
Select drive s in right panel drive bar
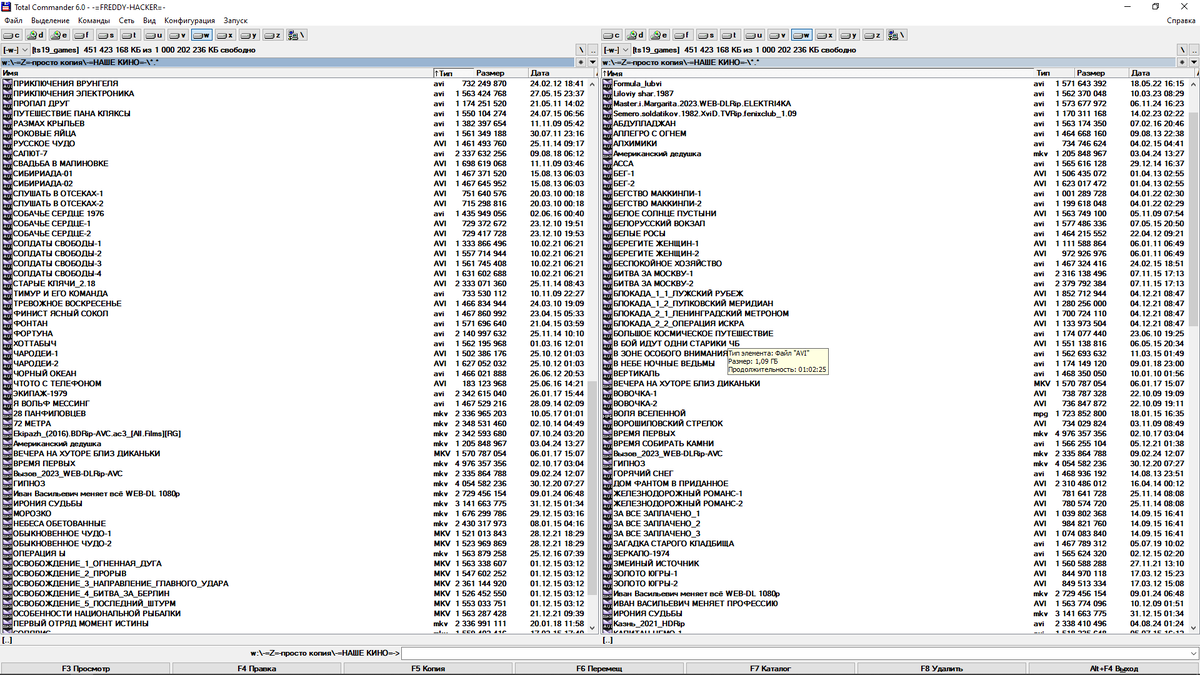tap(706, 35)
